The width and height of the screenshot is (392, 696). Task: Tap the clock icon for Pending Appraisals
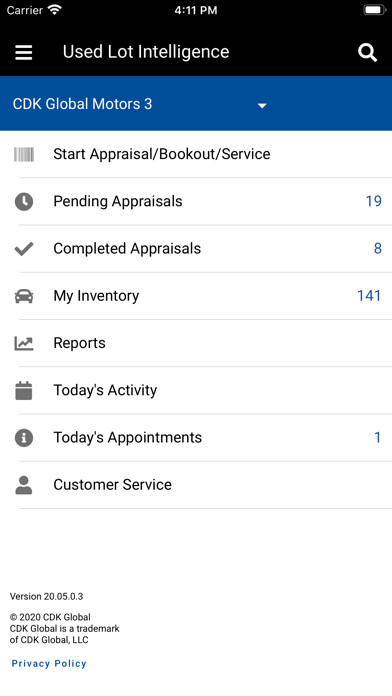pos(24,202)
